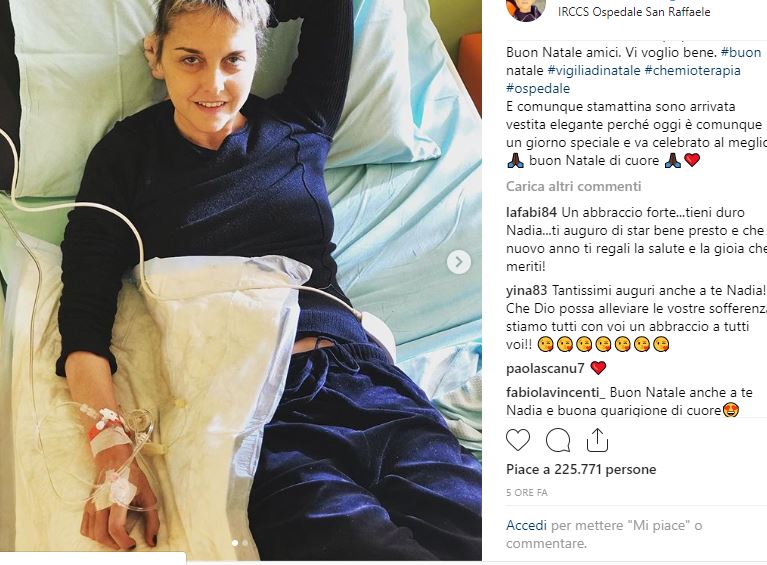Screen dimensions: 767x565
Task: Open IRCCS Ospedale San Raffaele location
Action: (634, 12)
